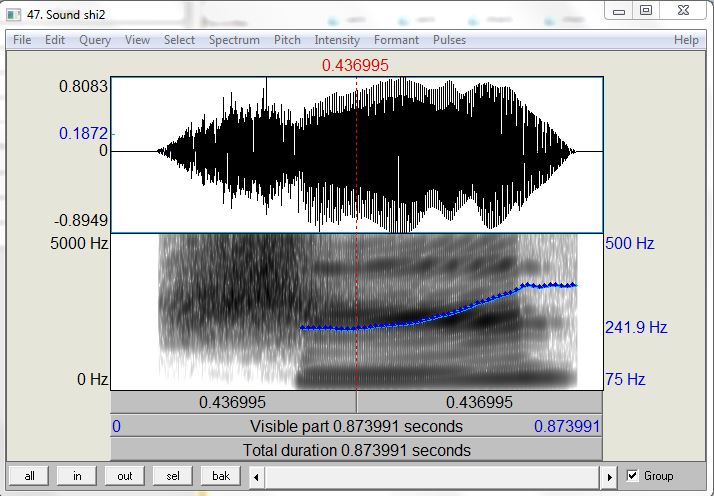This screenshot has height=496, width=714.
Task: Open the Select menu
Action: pos(179,40)
